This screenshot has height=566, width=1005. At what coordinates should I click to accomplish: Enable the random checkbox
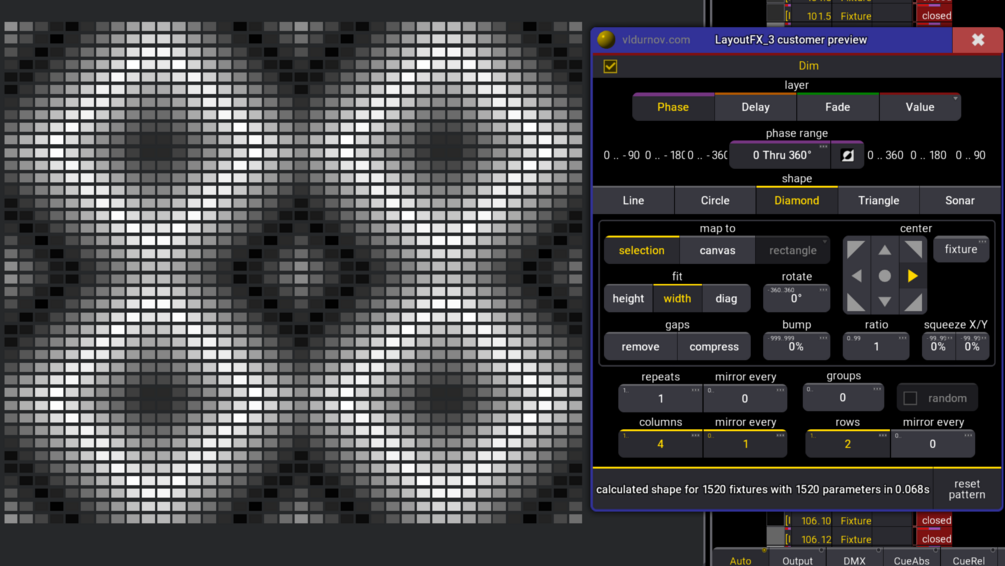click(x=910, y=398)
